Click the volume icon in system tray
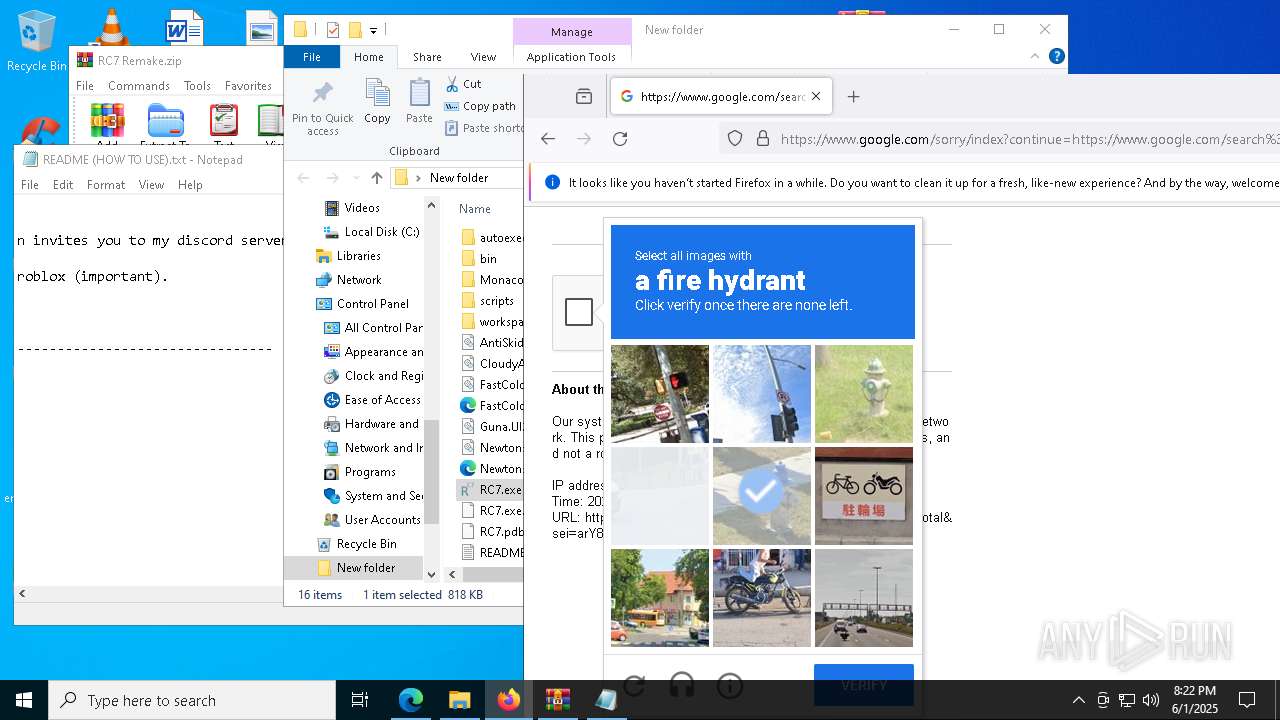 [1151, 700]
